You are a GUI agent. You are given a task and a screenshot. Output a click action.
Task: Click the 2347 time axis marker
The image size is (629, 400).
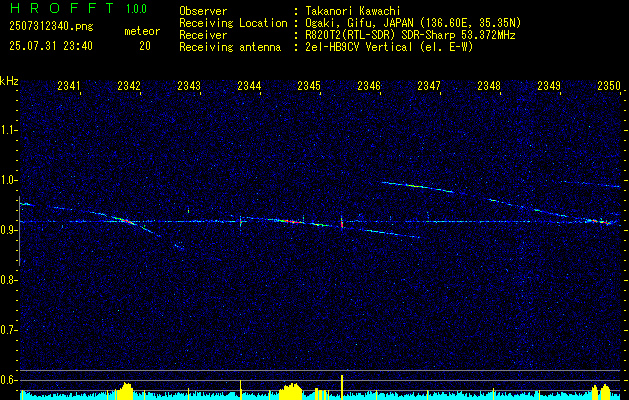pos(429,85)
